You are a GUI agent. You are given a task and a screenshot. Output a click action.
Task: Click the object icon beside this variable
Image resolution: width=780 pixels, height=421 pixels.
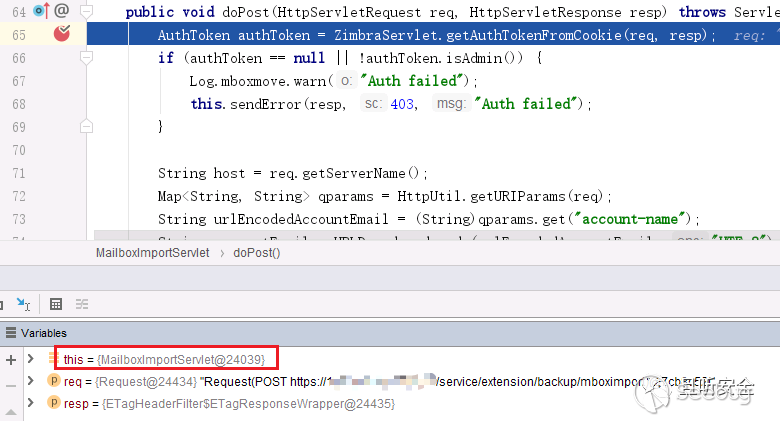pos(54,358)
